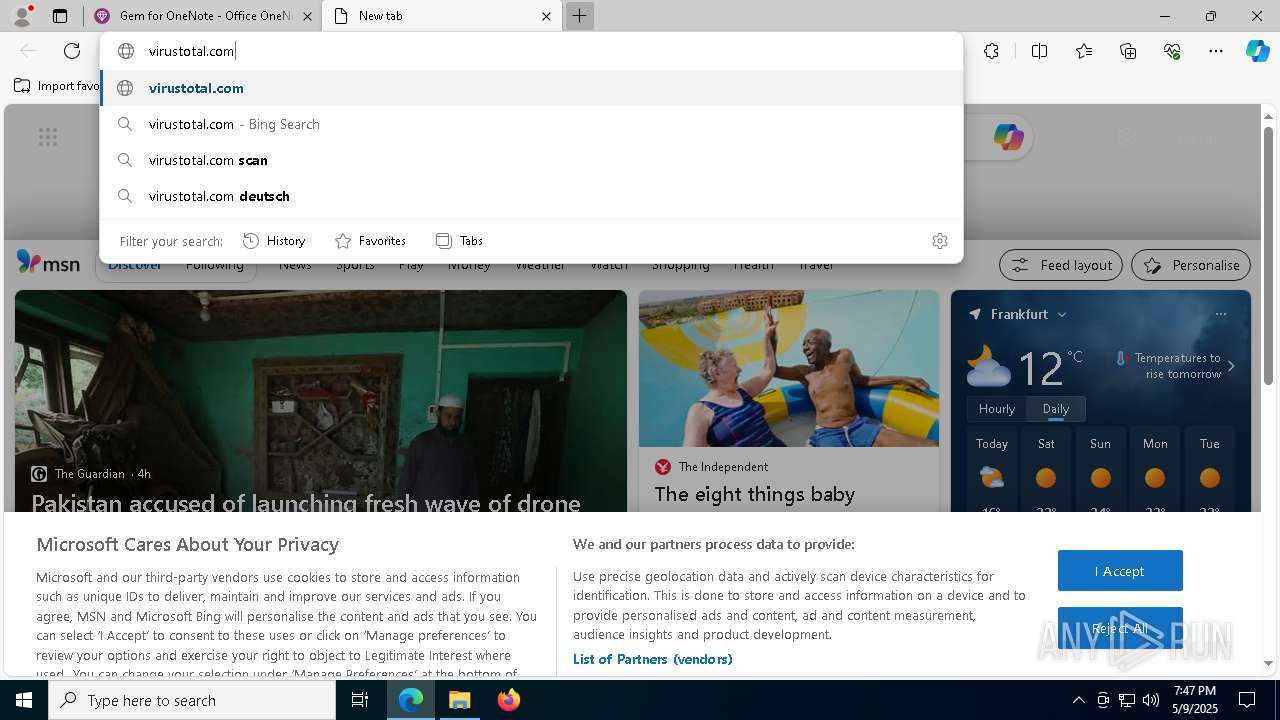Open File Explorer from taskbar
Screen dimensions: 1280x720
point(460,700)
